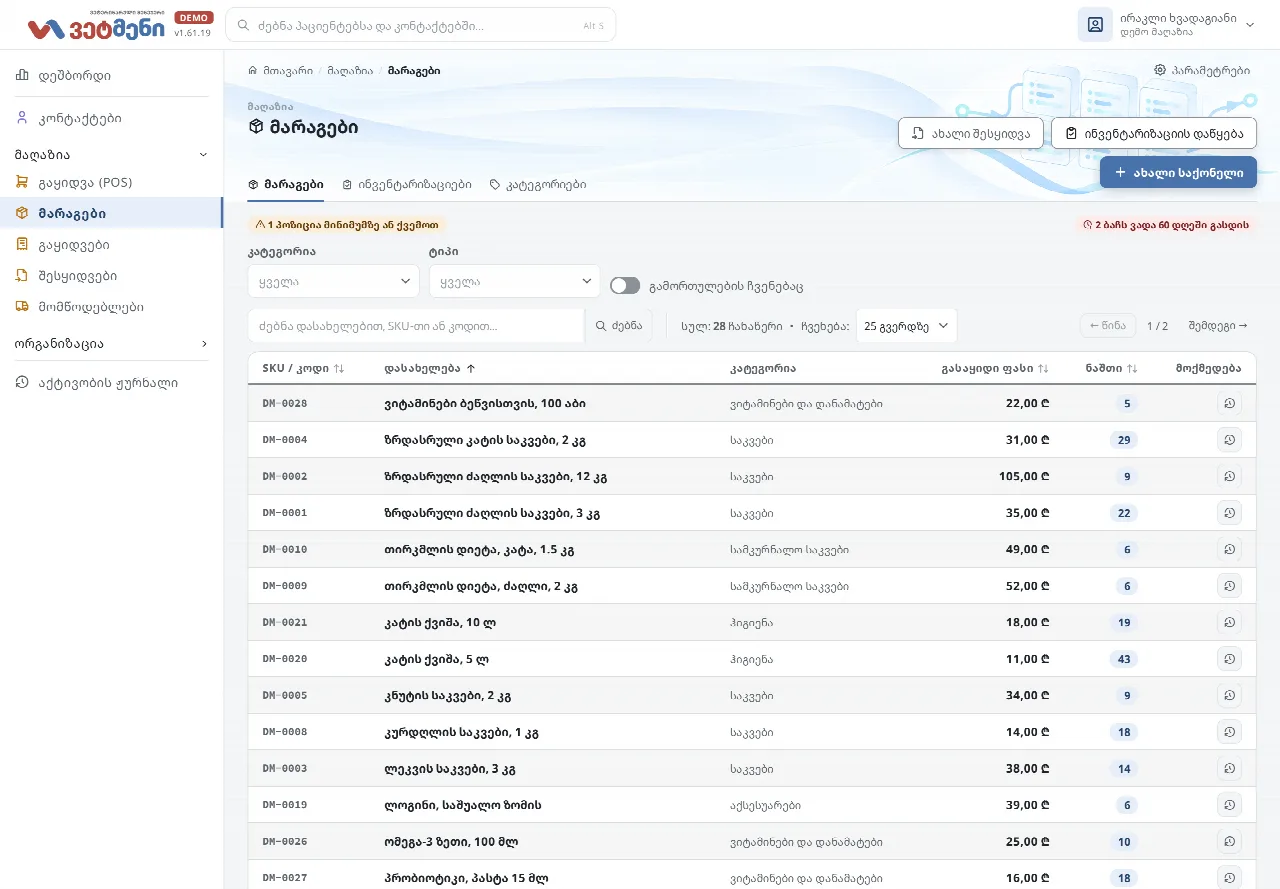Sort by SKU / კოდი column arrows
Screen dimensions: 1280x889
[339, 368]
